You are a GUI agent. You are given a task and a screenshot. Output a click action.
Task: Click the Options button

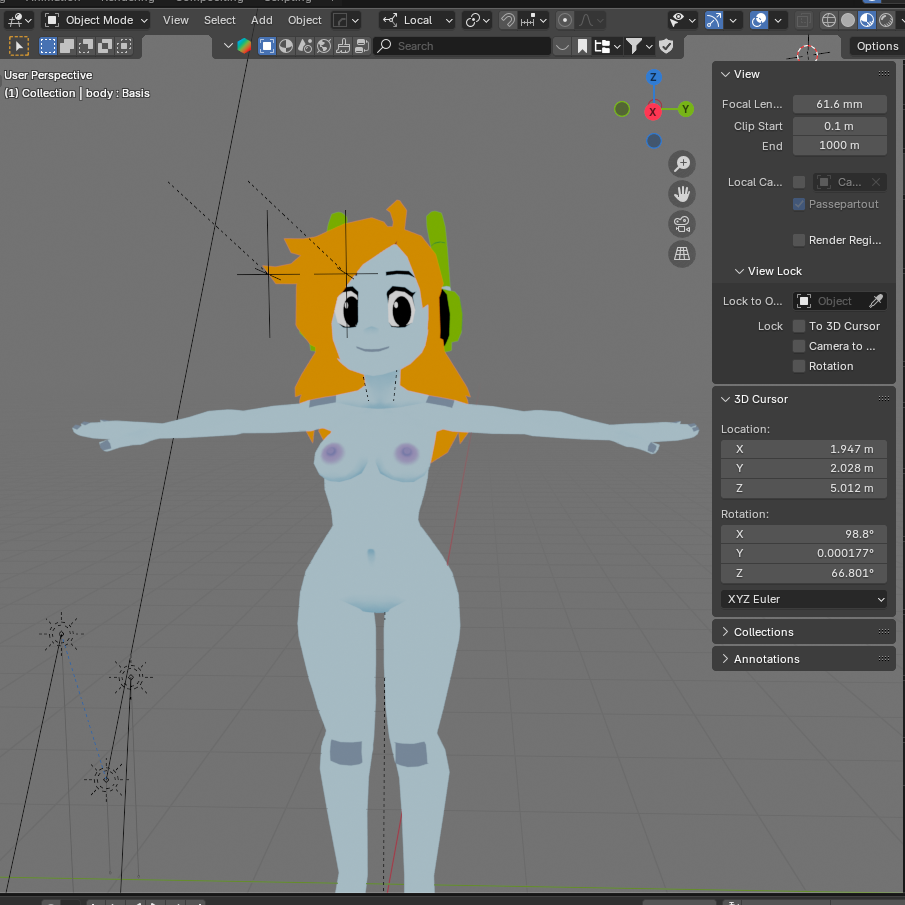pos(877,46)
